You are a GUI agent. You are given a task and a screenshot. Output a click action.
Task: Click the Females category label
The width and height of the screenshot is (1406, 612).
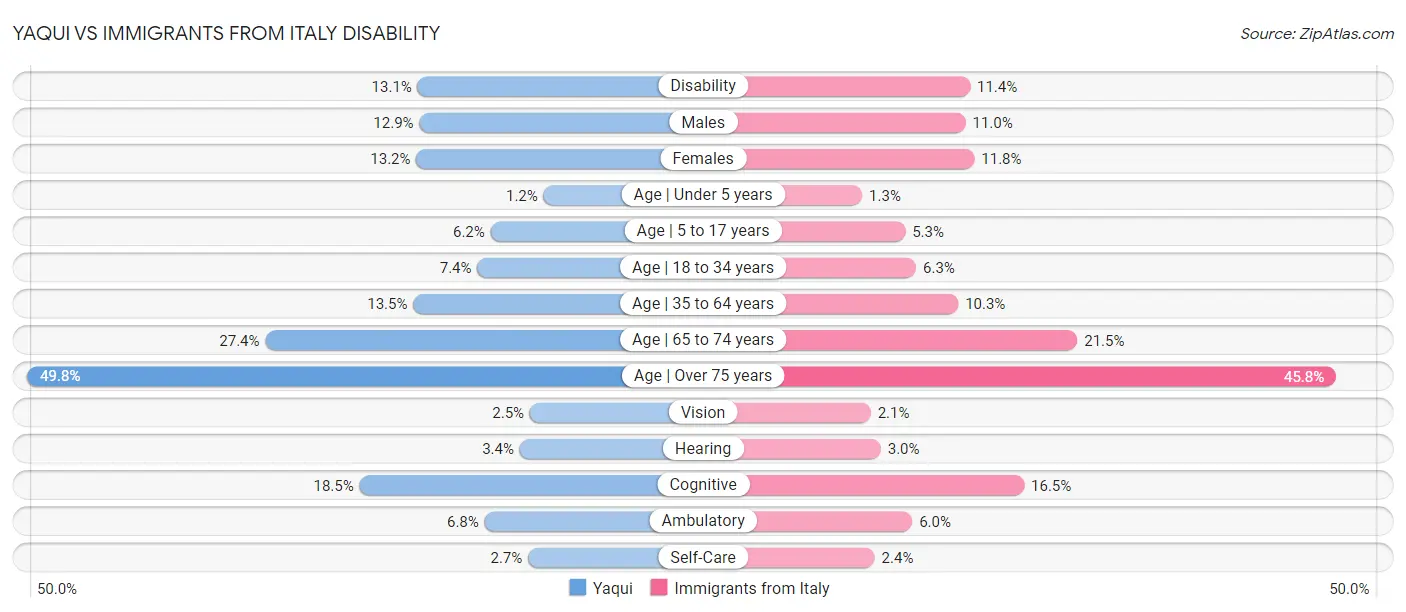point(703,158)
